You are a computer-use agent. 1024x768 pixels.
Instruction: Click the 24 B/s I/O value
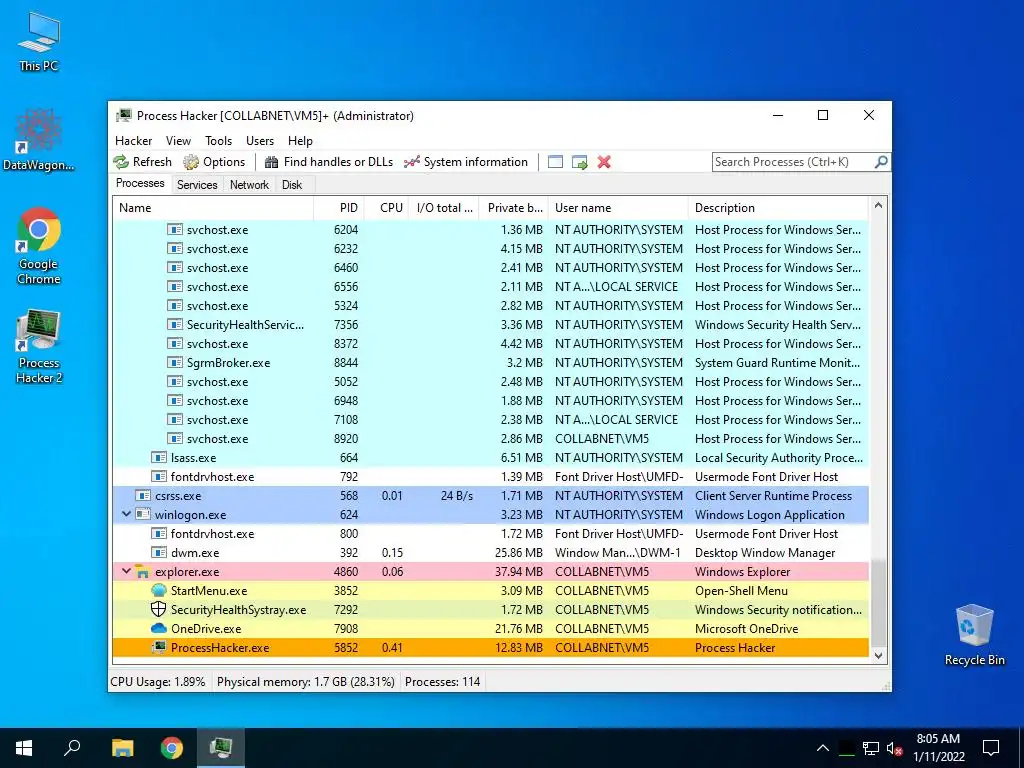click(456, 496)
